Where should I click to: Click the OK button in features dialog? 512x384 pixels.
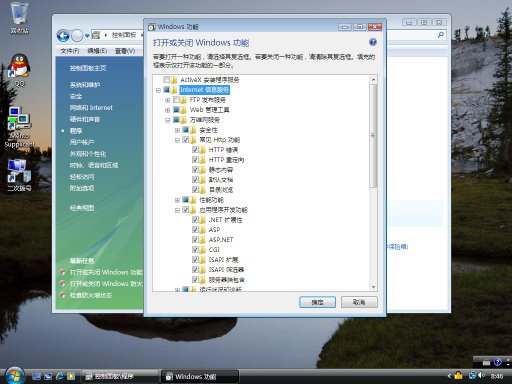click(317, 302)
